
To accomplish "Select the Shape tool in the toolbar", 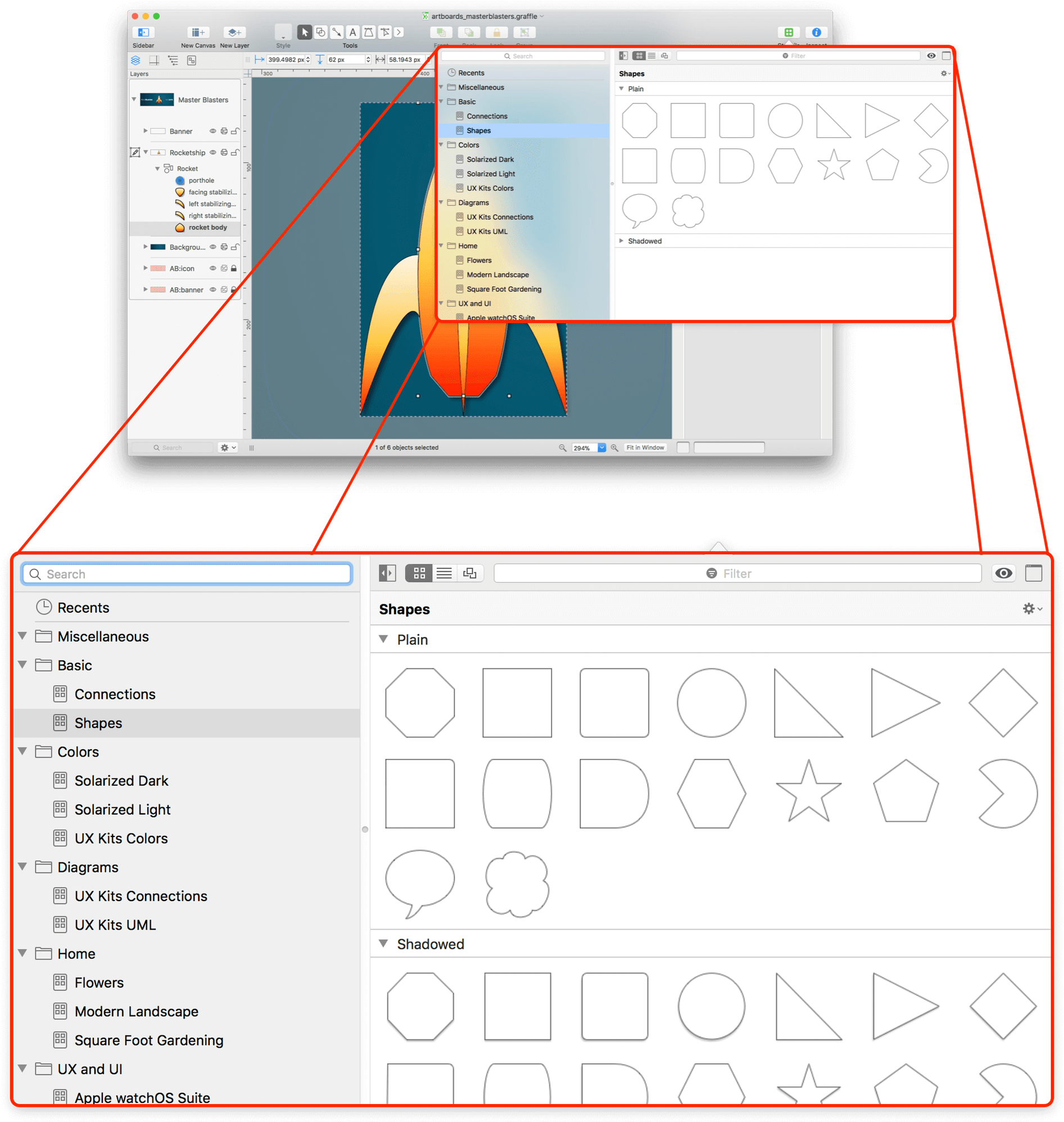I will click(x=321, y=33).
